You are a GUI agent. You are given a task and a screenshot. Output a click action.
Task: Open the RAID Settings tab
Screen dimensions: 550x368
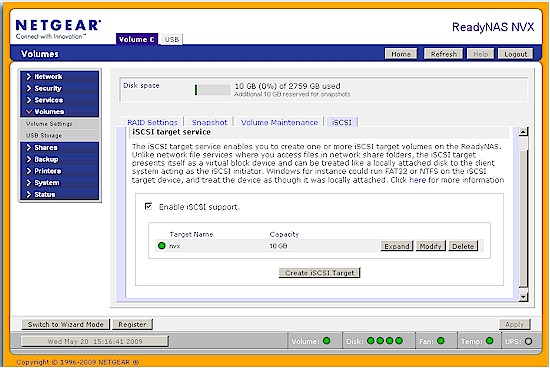152,122
